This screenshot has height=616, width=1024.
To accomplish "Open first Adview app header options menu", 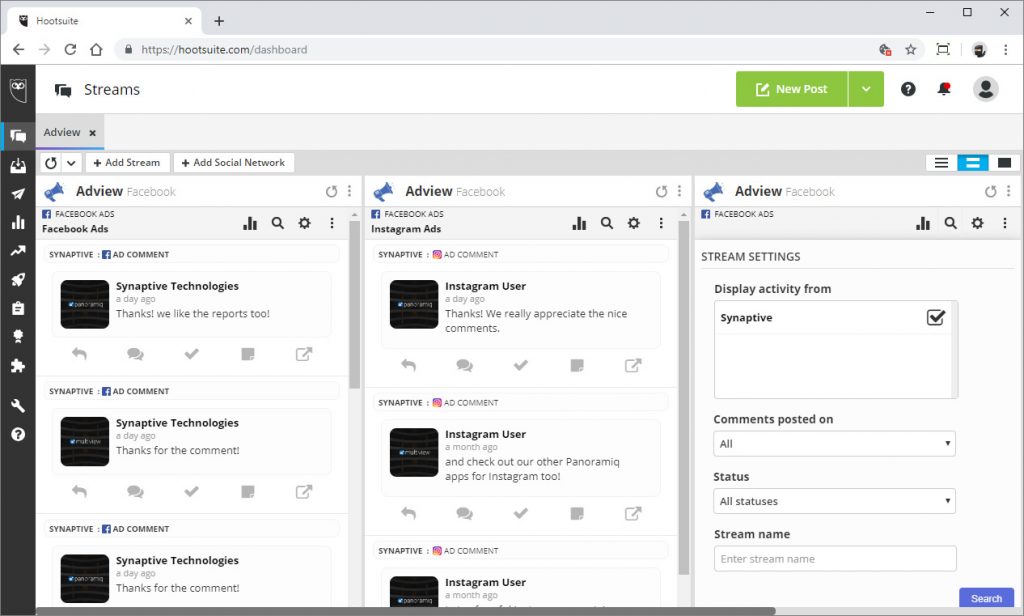I will (349, 191).
